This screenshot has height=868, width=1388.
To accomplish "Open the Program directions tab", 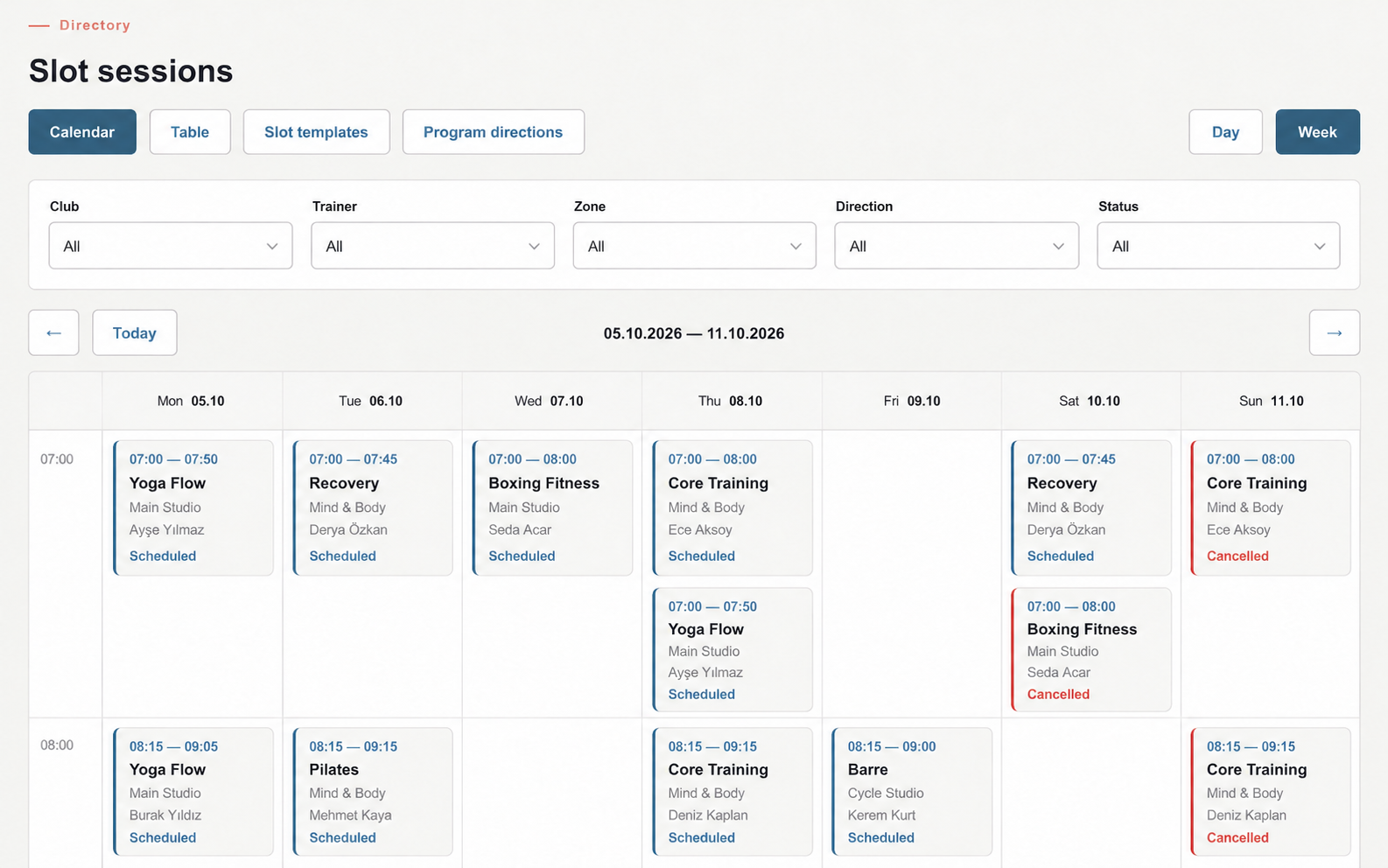I will click(493, 132).
